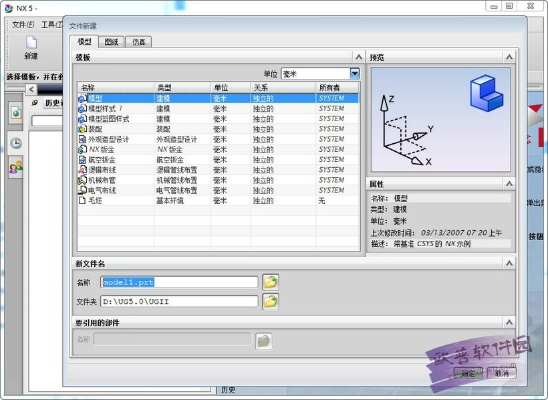The width and height of the screenshot is (548, 400).
Task: Click the back arrow in NX sidebar
Action: (x=31, y=89)
